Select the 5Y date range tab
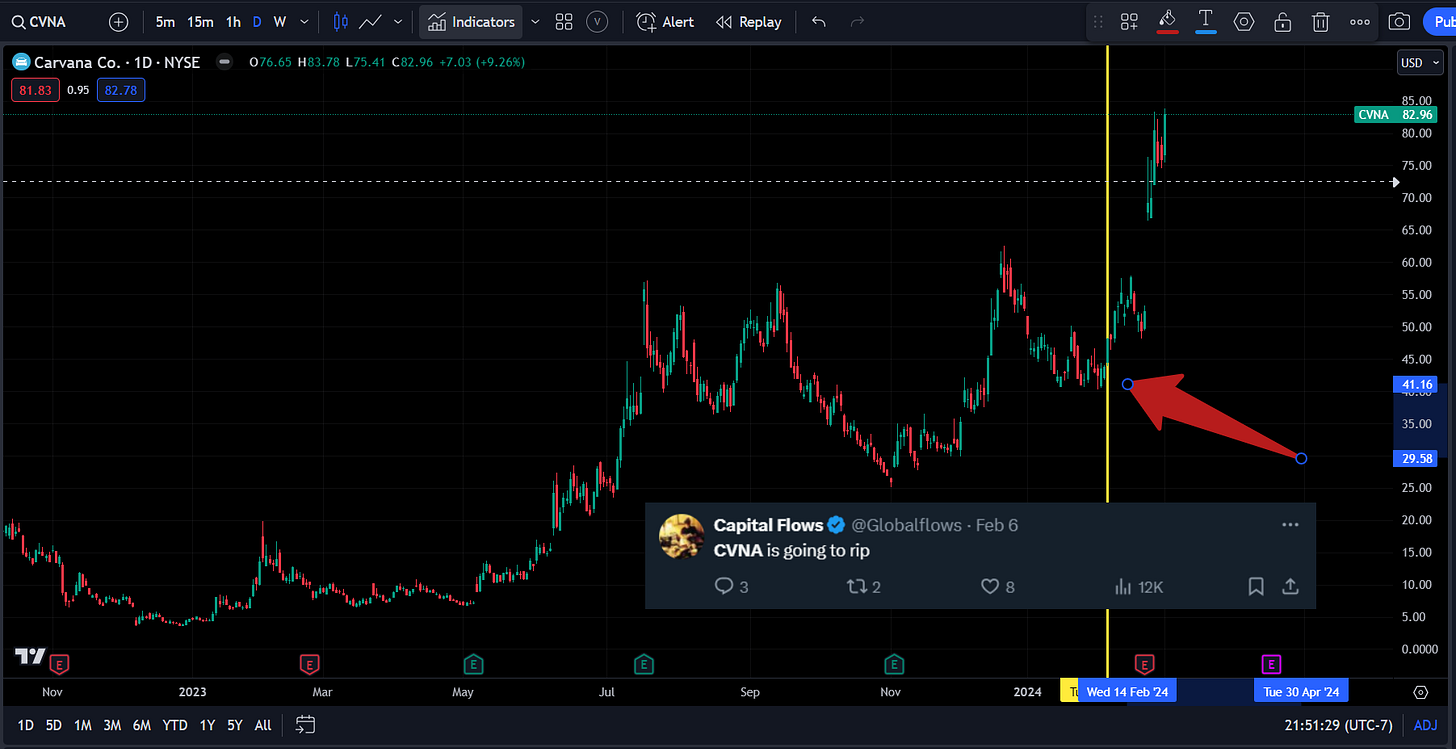 coord(234,725)
